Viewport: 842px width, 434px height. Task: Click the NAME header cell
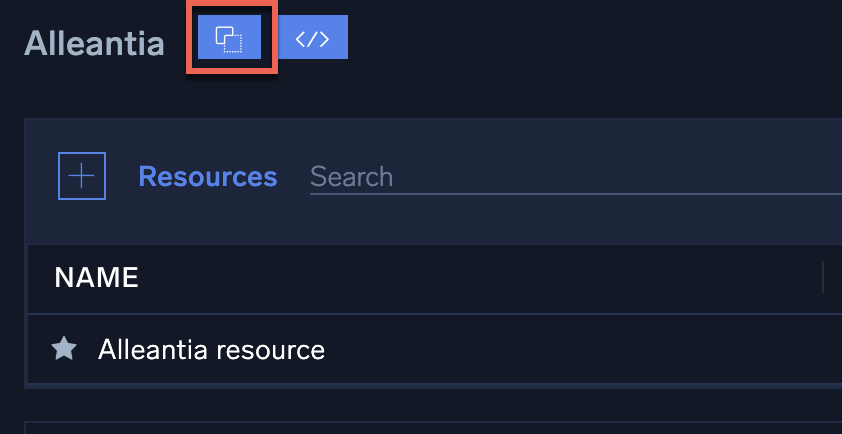(x=96, y=277)
